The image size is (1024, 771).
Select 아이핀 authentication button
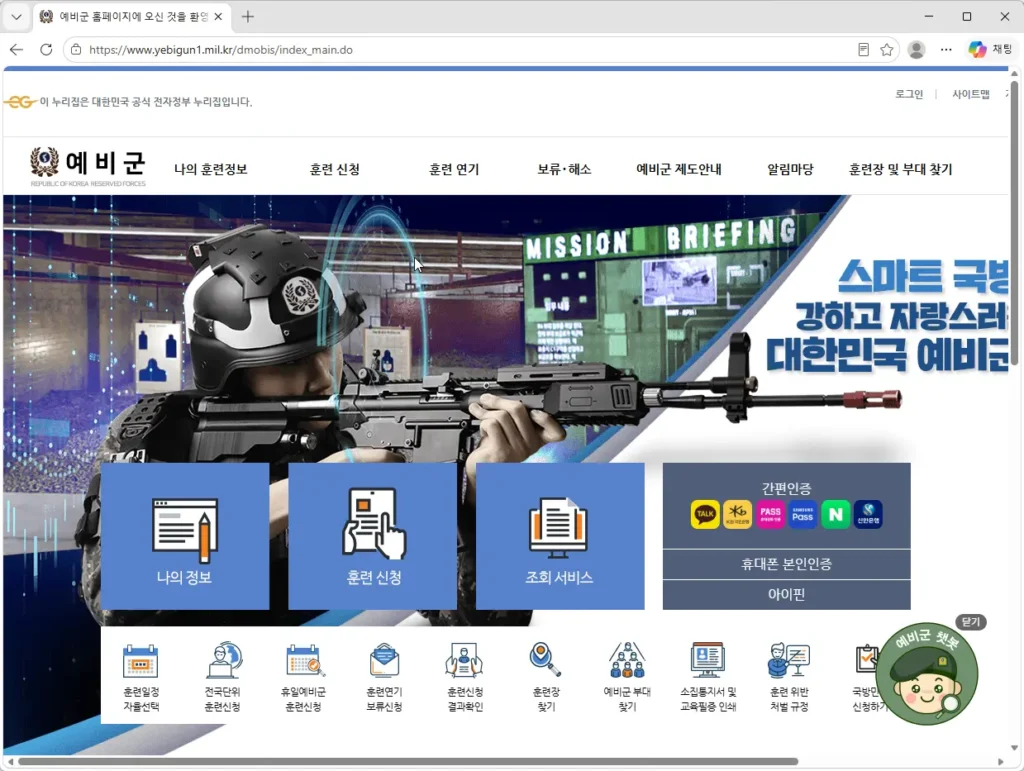pyautogui.click(x=786, y=595)
